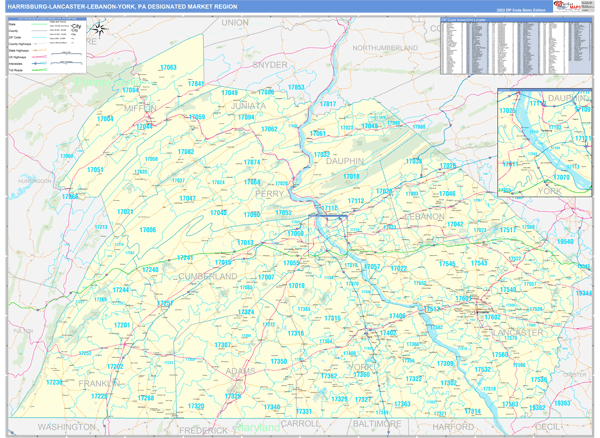The width and height of the screenshot is (600, 438).
Task: Select ZIP code 17013
Action: (245, 243)
